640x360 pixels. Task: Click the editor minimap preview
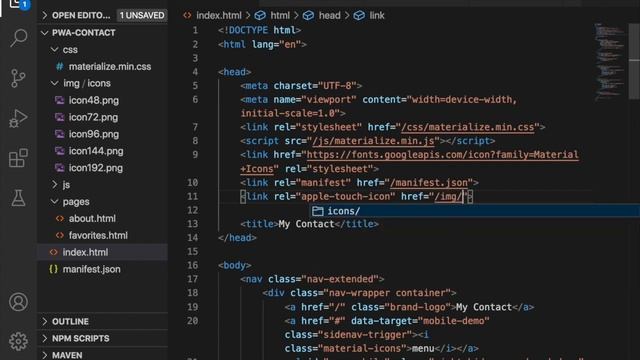[x=609, y=61]
